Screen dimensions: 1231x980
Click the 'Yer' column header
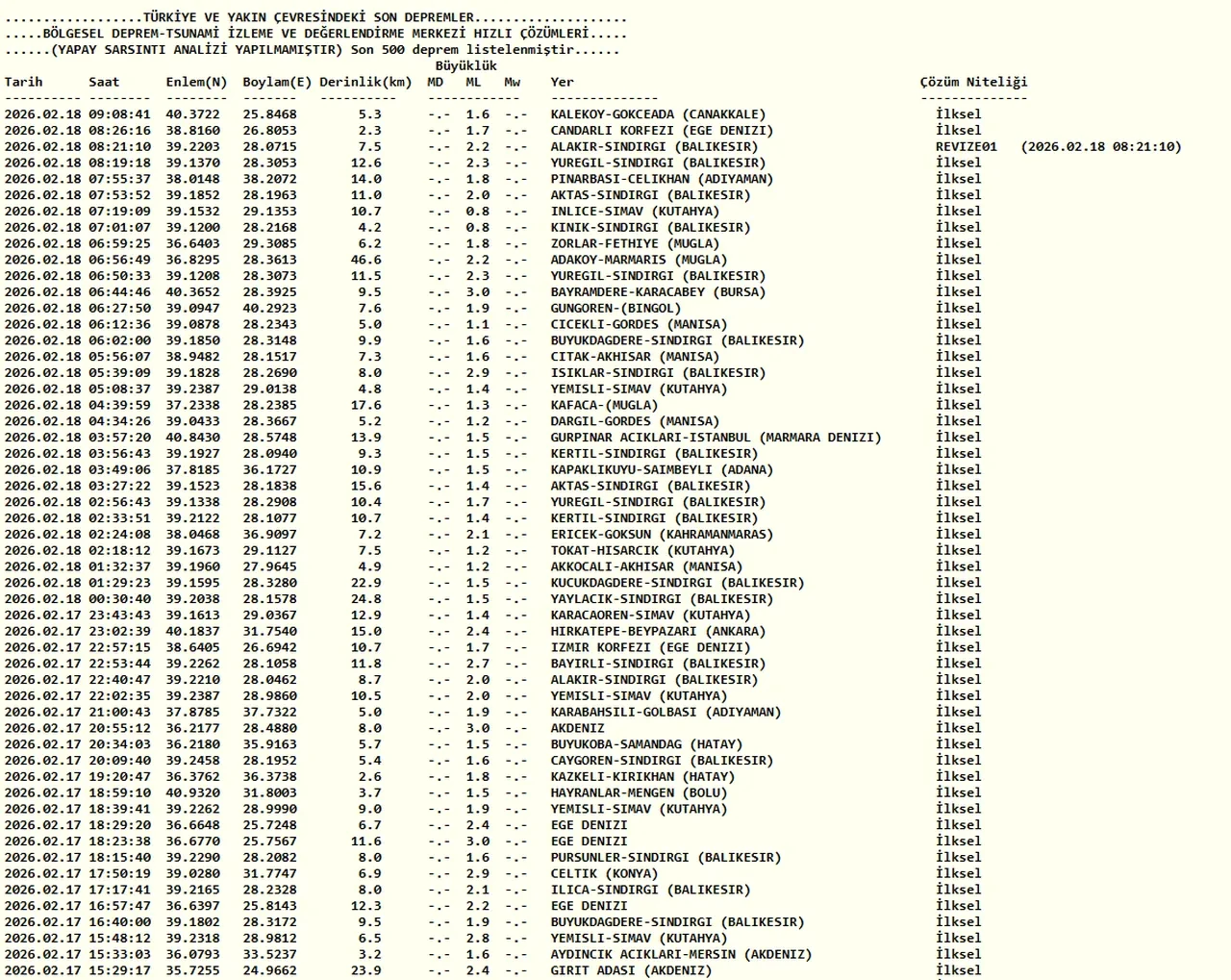pyautogui.click(x=562, y=82)
